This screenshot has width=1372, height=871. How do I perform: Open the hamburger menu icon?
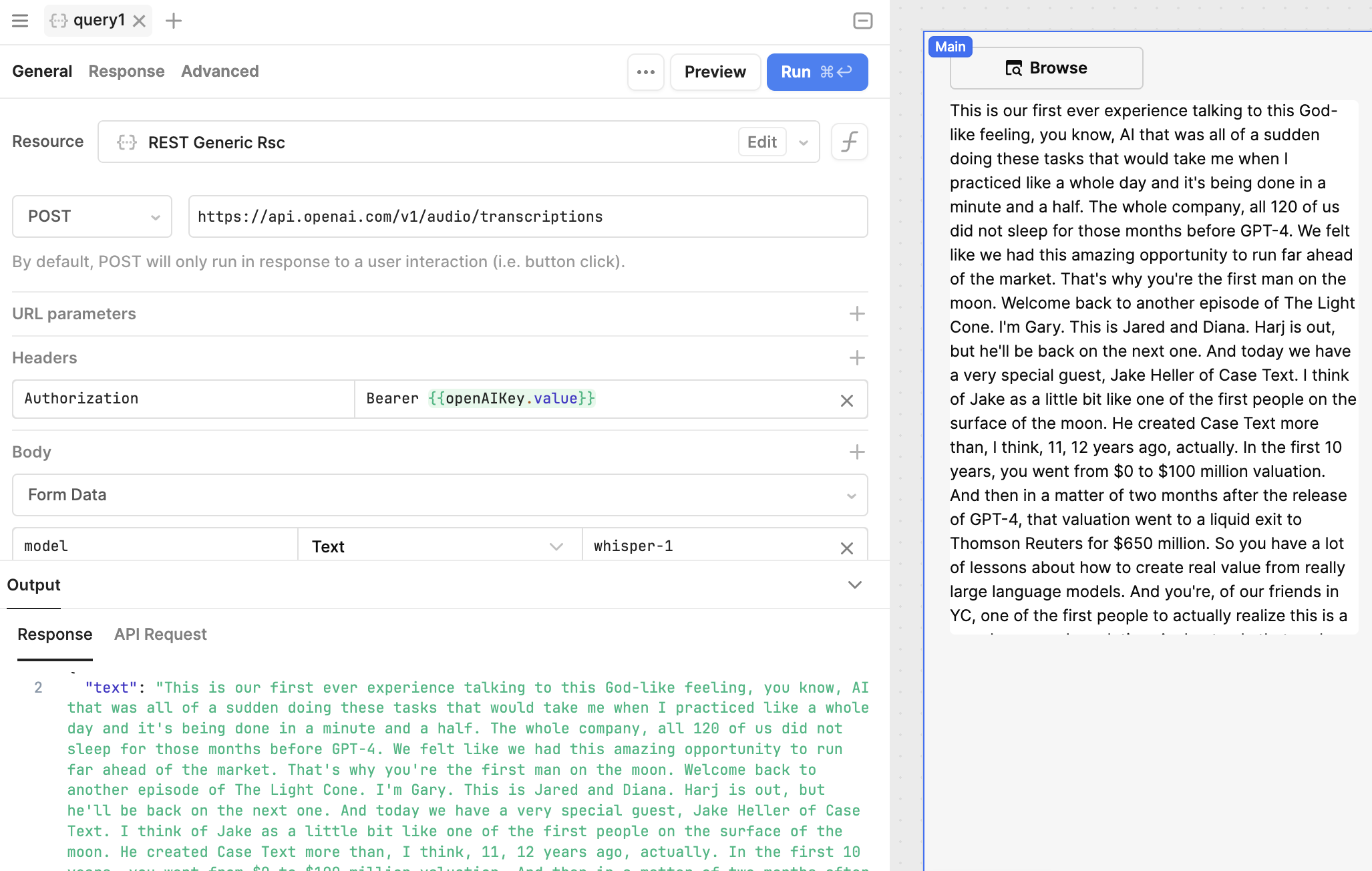20,21
